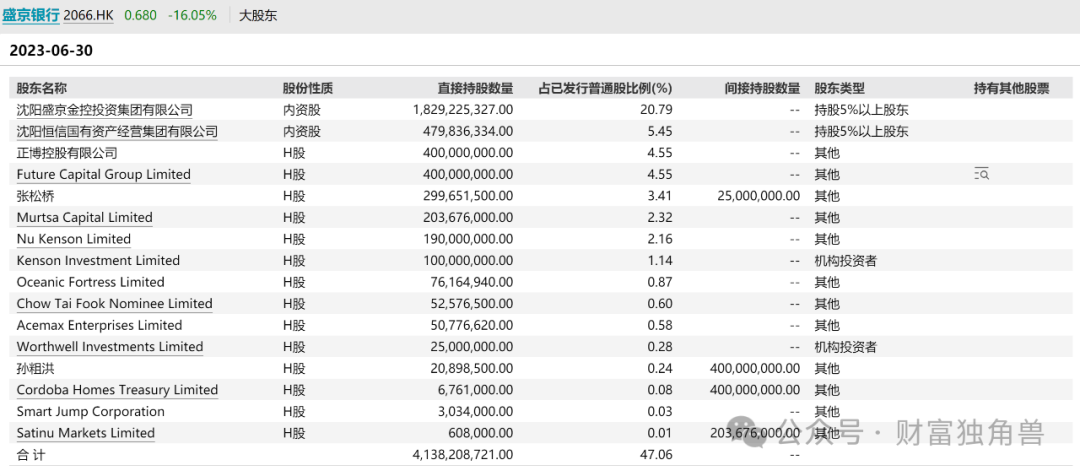Viewport: 1080px width, 476px height.
Task: Click the 股东类型 column header
Action: [x=839, y=88]
